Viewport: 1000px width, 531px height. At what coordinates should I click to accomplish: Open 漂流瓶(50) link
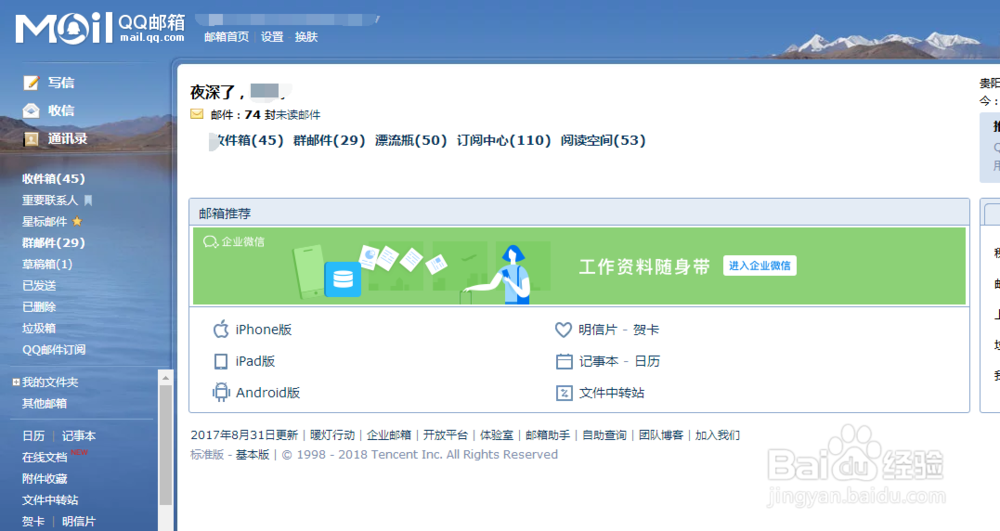click(x=411, y=140)
